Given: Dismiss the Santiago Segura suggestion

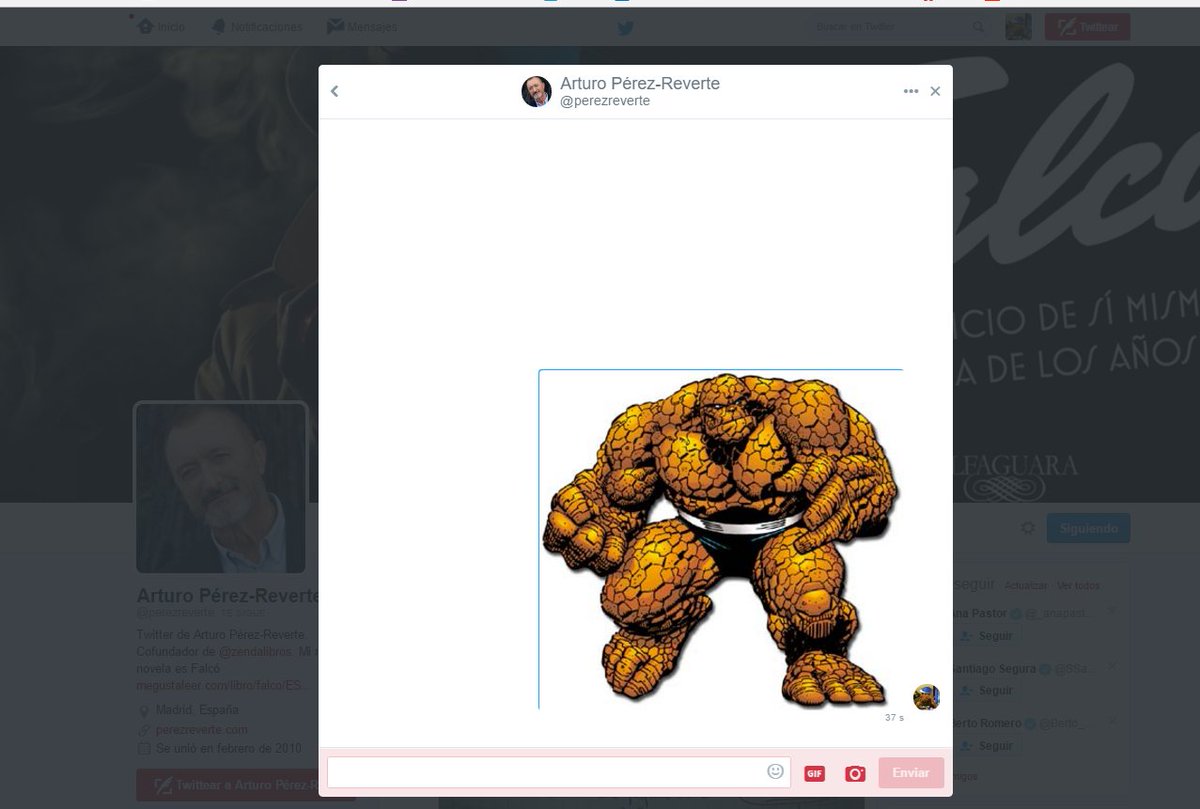Looking at the screenshot, I should coord(1113,665).
